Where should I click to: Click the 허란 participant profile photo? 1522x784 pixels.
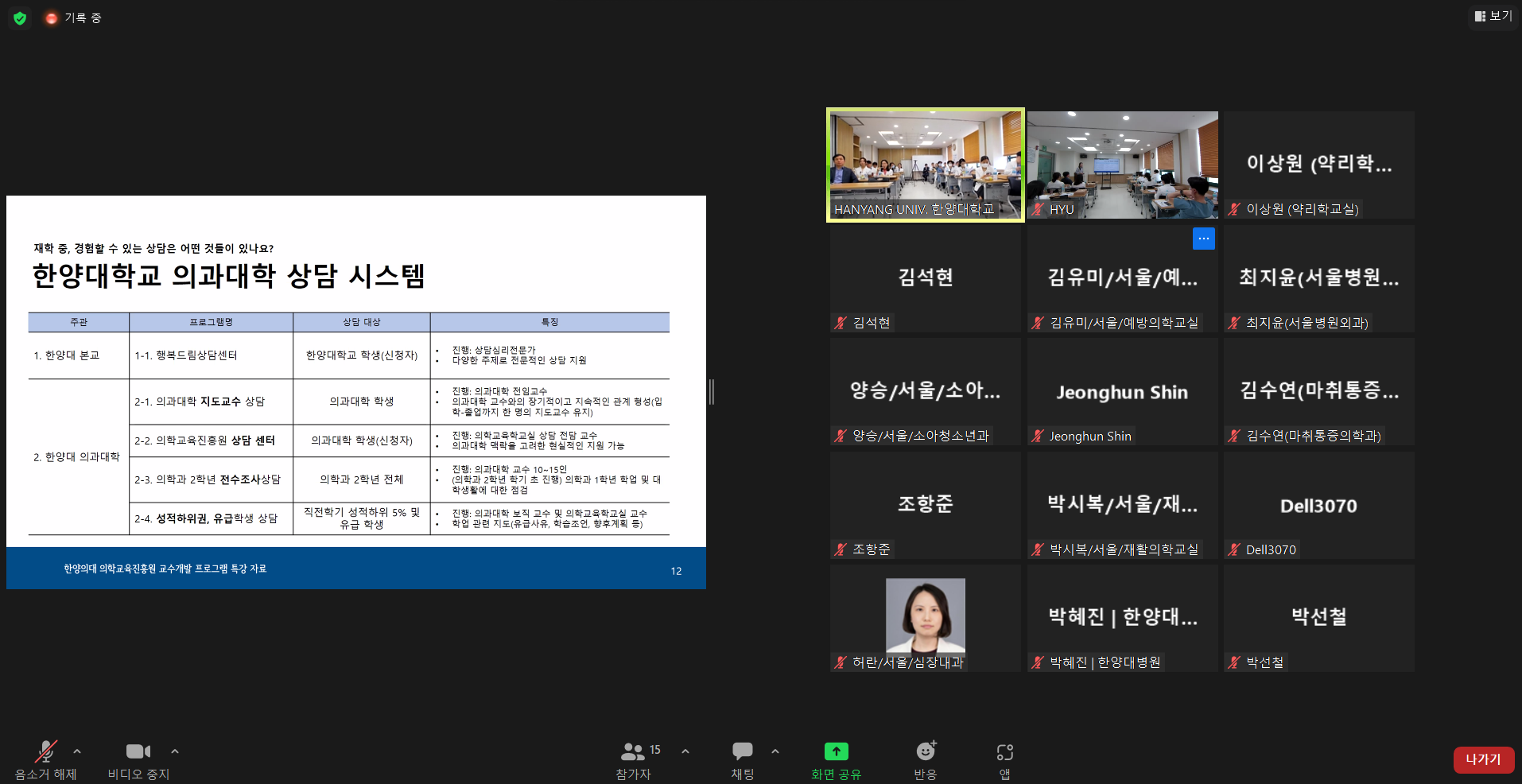pyautogui.click(x=925, y=615)
